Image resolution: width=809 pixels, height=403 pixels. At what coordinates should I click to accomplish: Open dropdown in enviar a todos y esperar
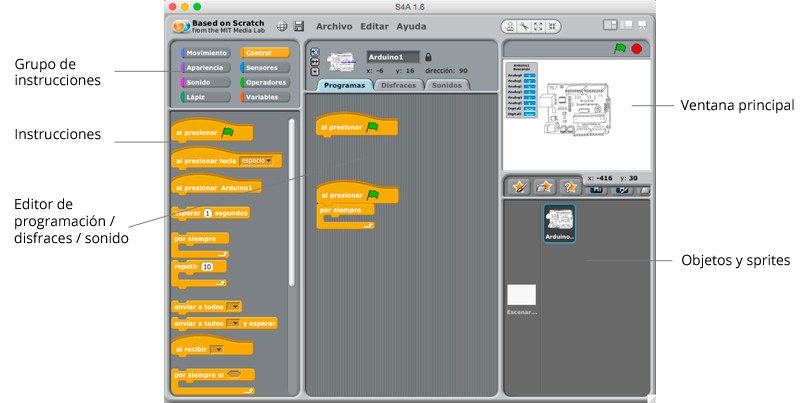point(234,324)
